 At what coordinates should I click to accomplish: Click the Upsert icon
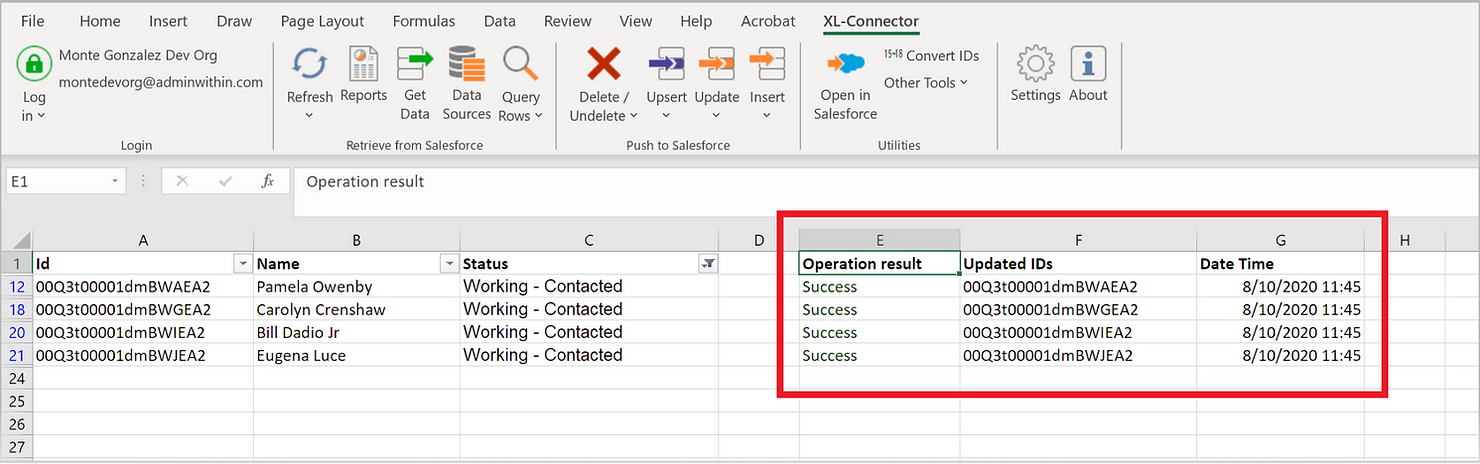point(666,66)
